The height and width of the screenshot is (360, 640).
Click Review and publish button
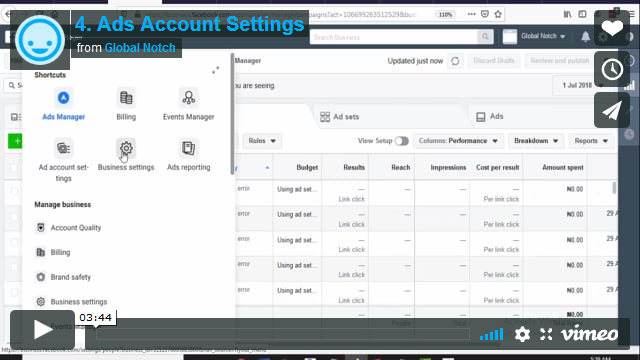(560, 61)
